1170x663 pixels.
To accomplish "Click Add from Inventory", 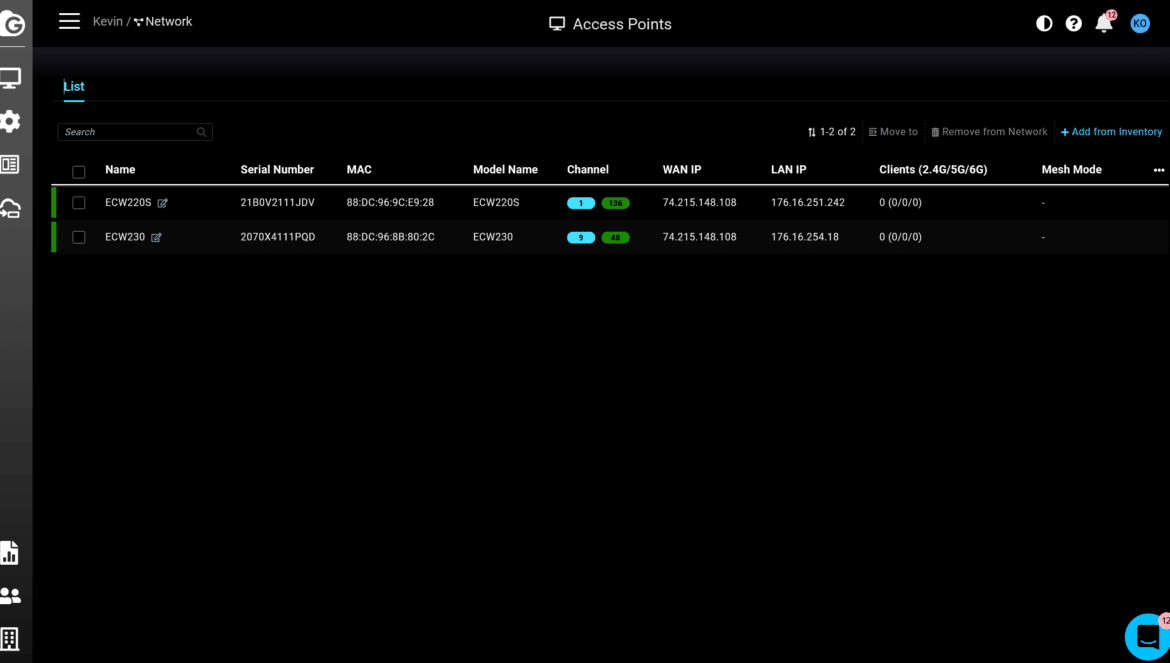I will [1111, 132].
